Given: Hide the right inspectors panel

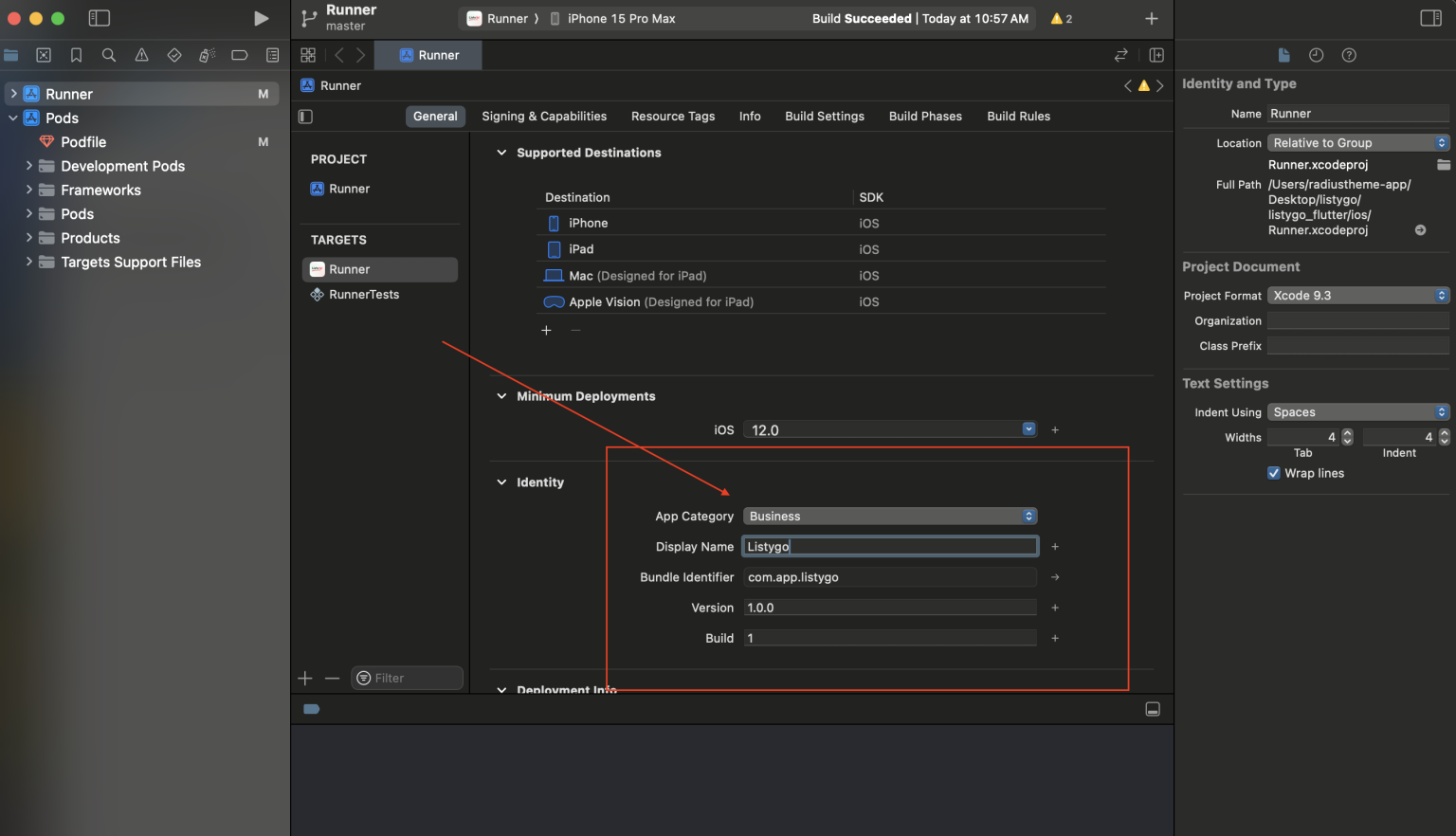Looking at the screenshot, I should 1430,18.
